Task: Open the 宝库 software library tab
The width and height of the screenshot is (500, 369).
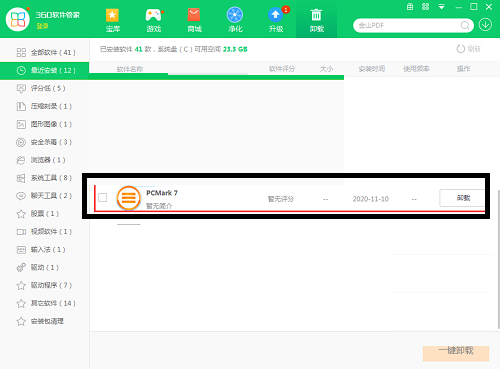Action: click(x=113, y=20)
